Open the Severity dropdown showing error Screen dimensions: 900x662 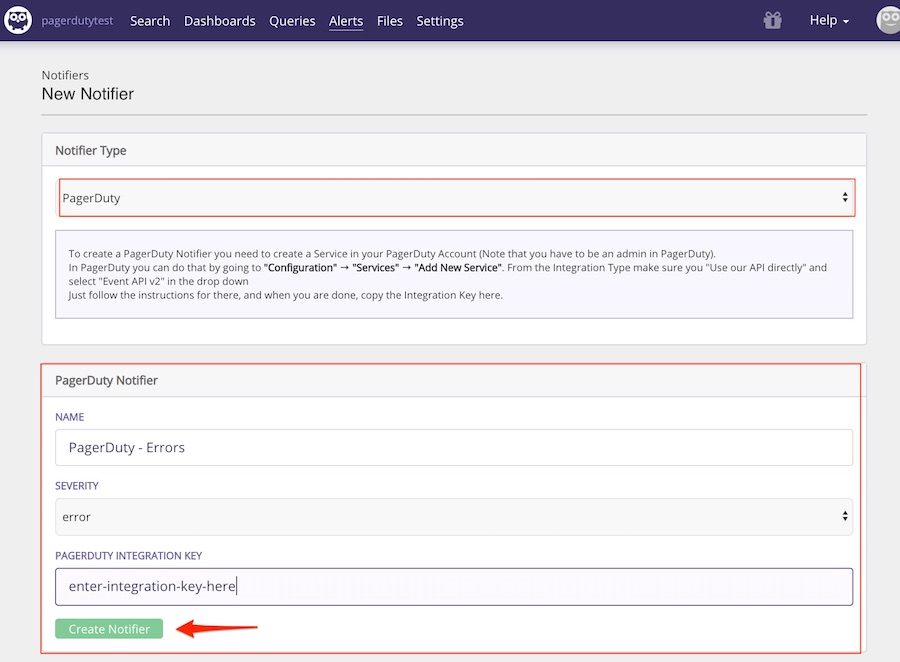[x=454, y=517]
